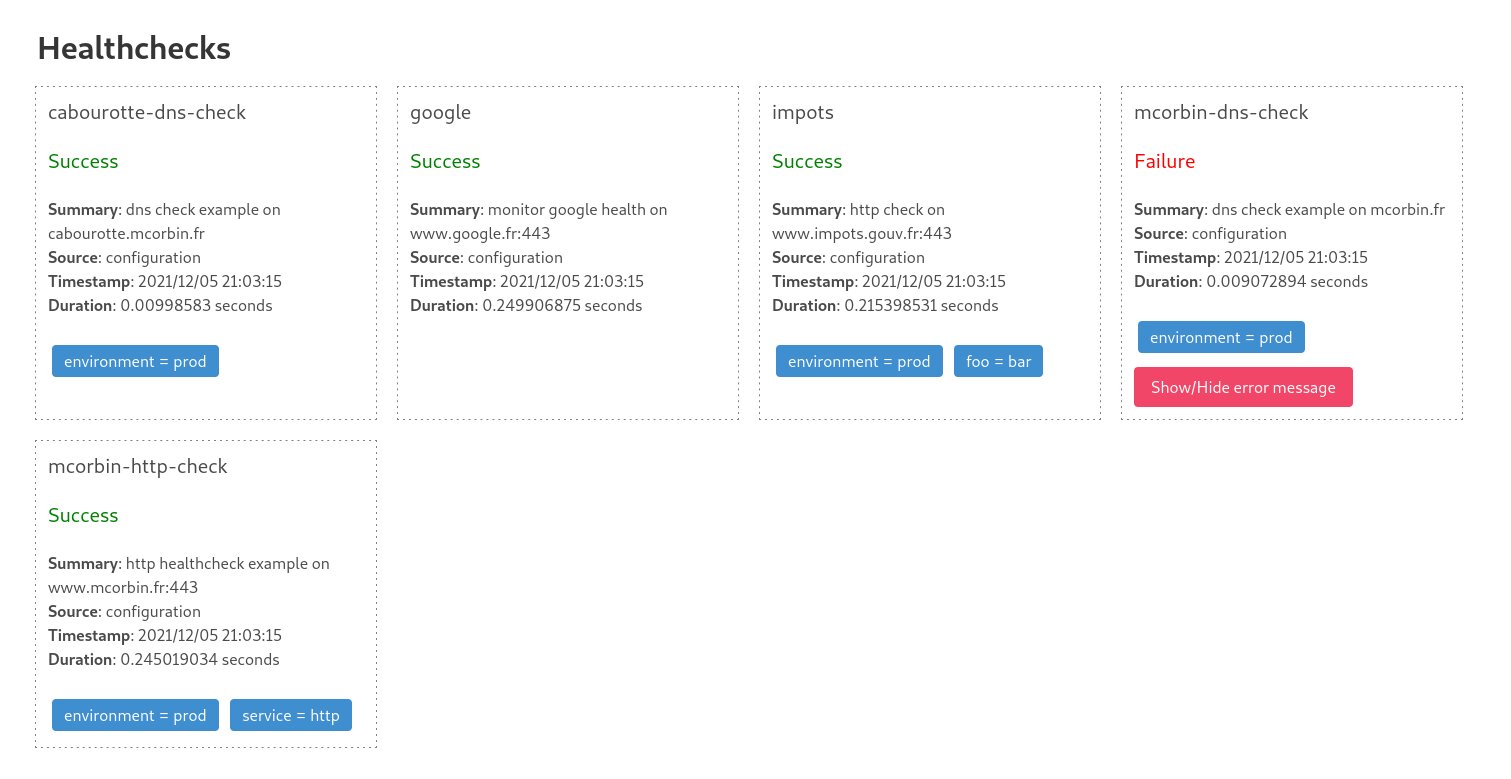The height and width of the screenshot is (779, 1511).
Task: Click summary text 'cabourotte.mcorbin.fr'
Action: tap(126, 233)
